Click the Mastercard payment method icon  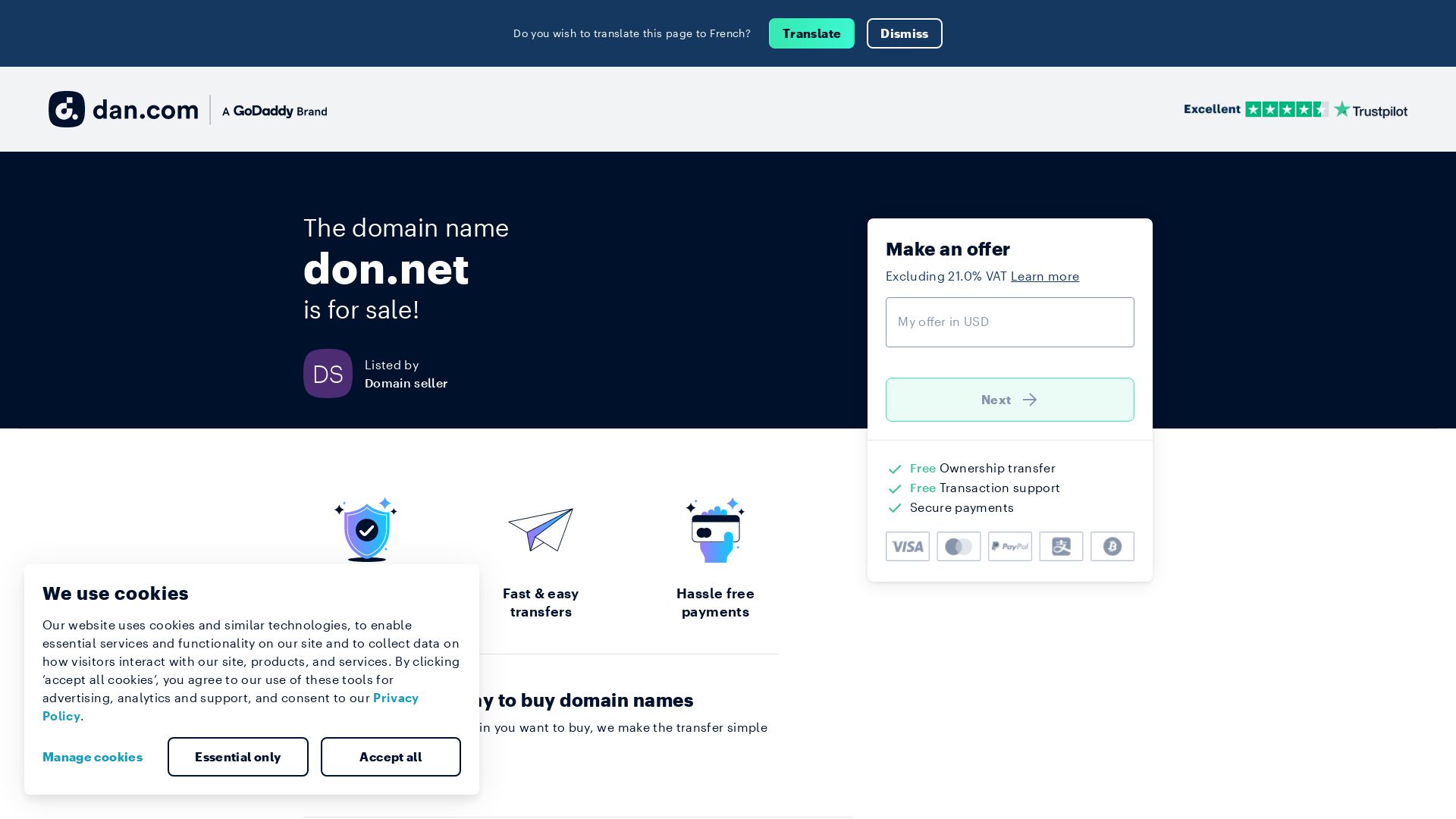point(958,546)
